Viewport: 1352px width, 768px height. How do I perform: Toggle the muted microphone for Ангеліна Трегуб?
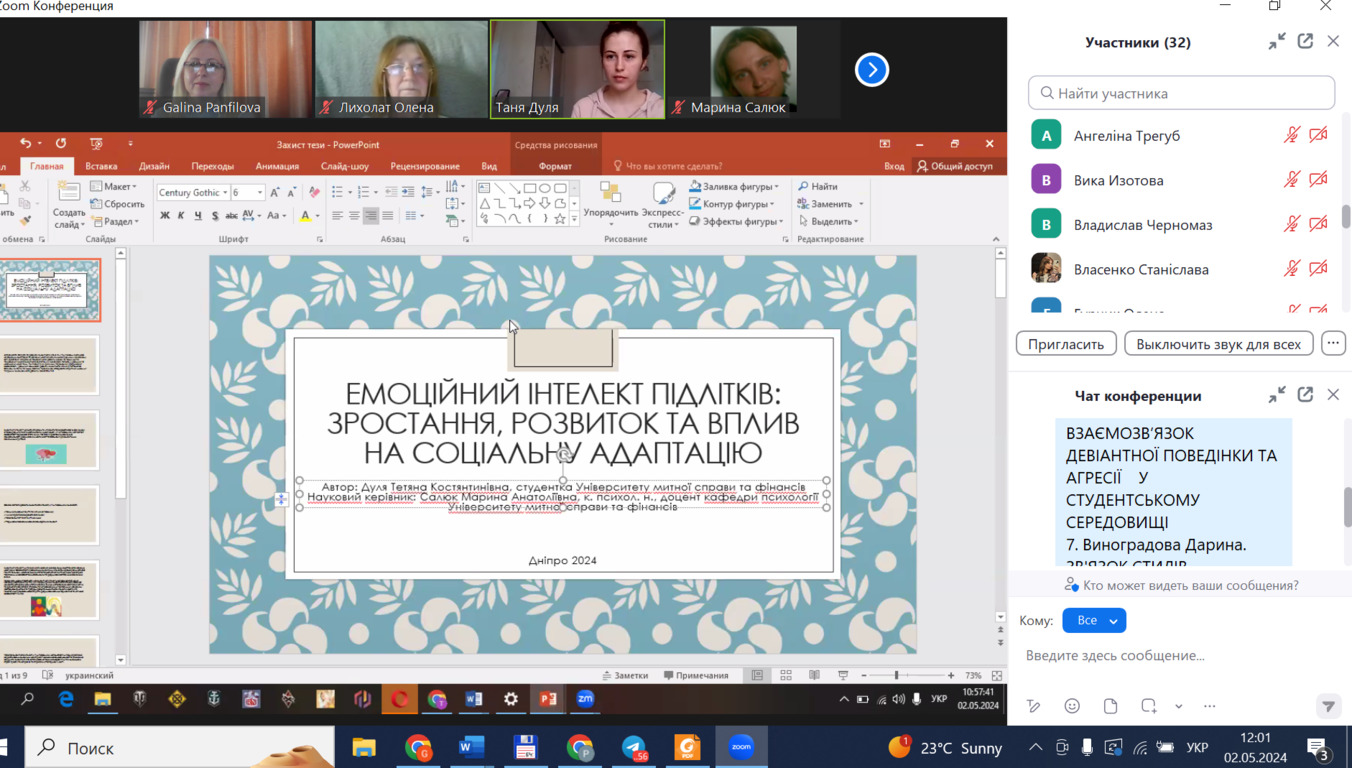[x=1292, y=135]
